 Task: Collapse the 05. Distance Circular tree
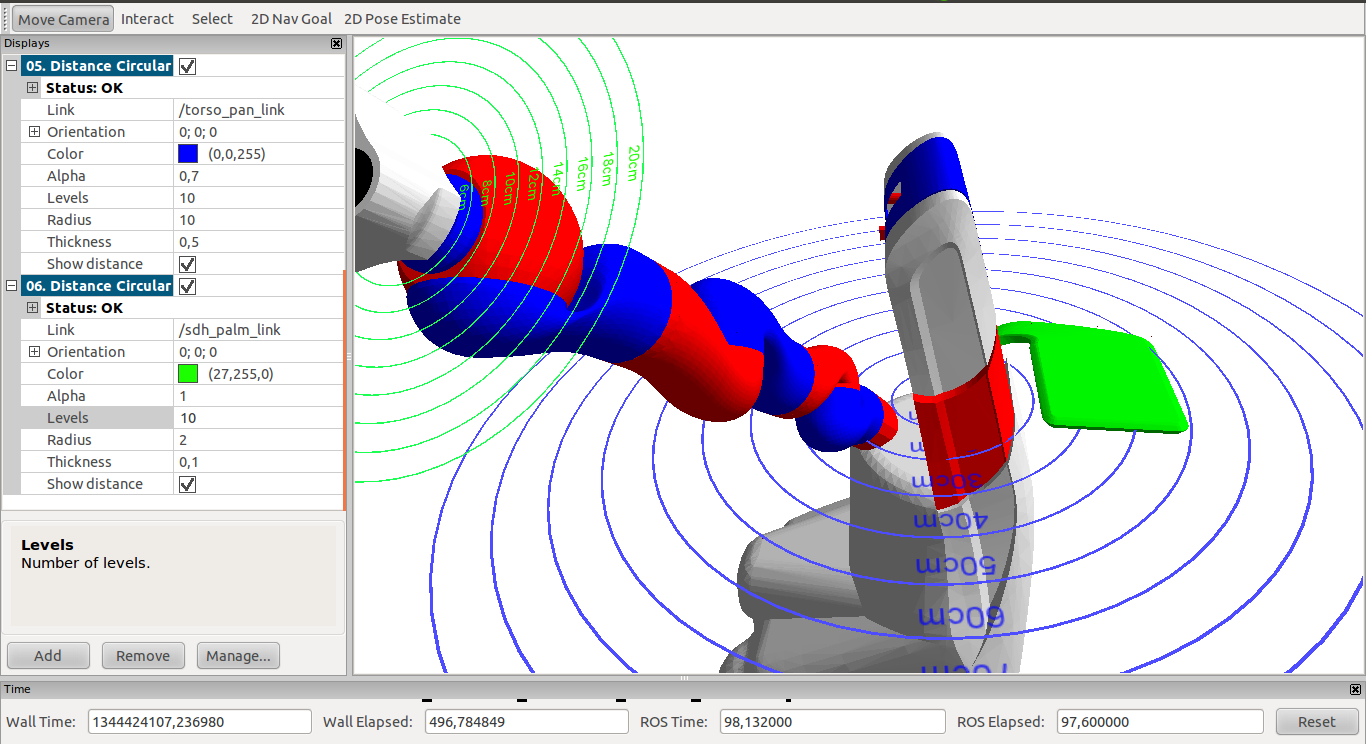[12, 66]
